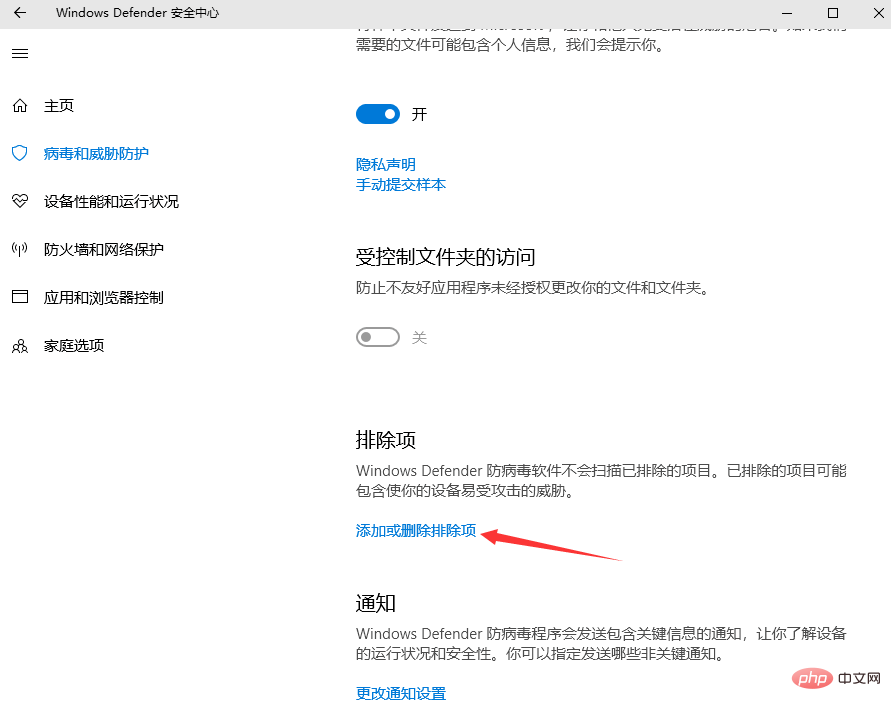The width and height of the screenshot is (891, 711).
Task: Maximize the Windows Defender window
Action: [x=833, y=13]
